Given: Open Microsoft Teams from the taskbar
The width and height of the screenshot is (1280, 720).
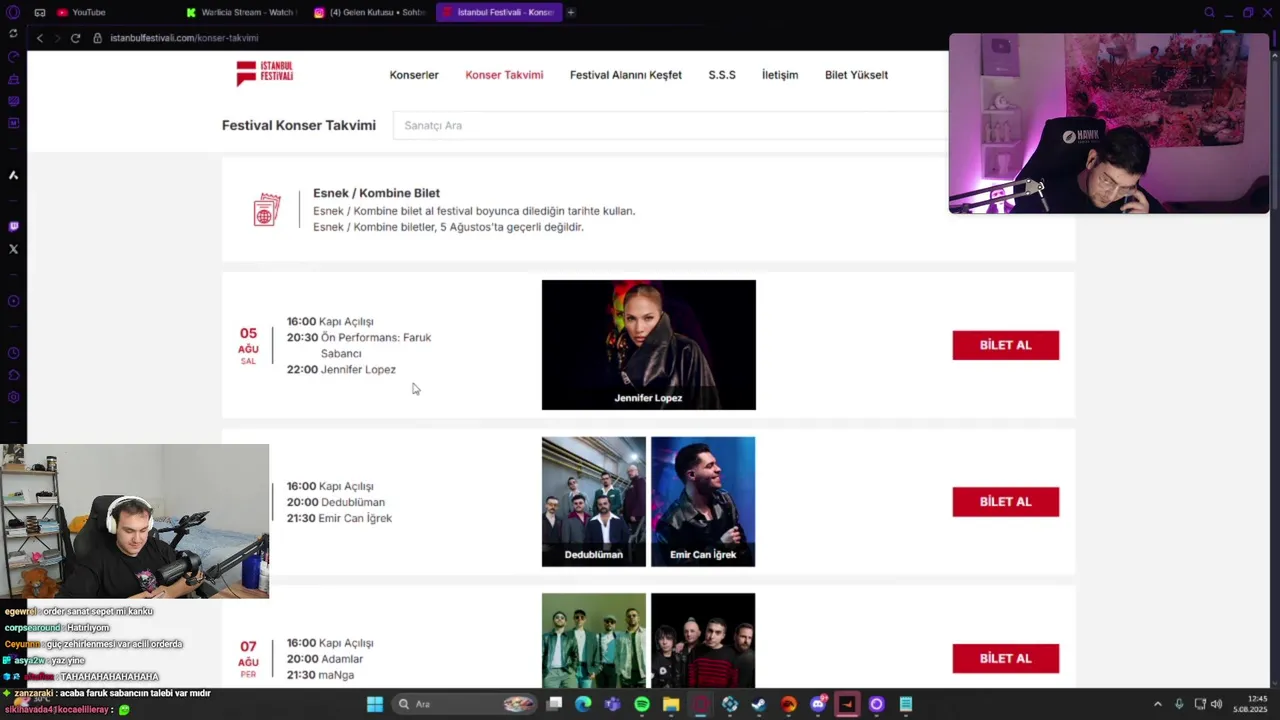Looking at the screenshot, I should coord(612,704).
